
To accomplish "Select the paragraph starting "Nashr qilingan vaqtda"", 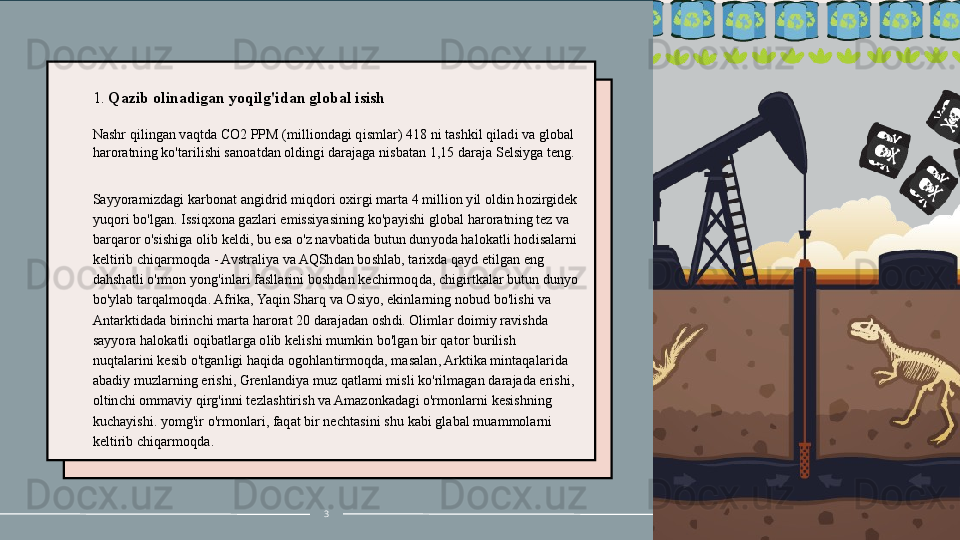I will [x=332, y=143].
